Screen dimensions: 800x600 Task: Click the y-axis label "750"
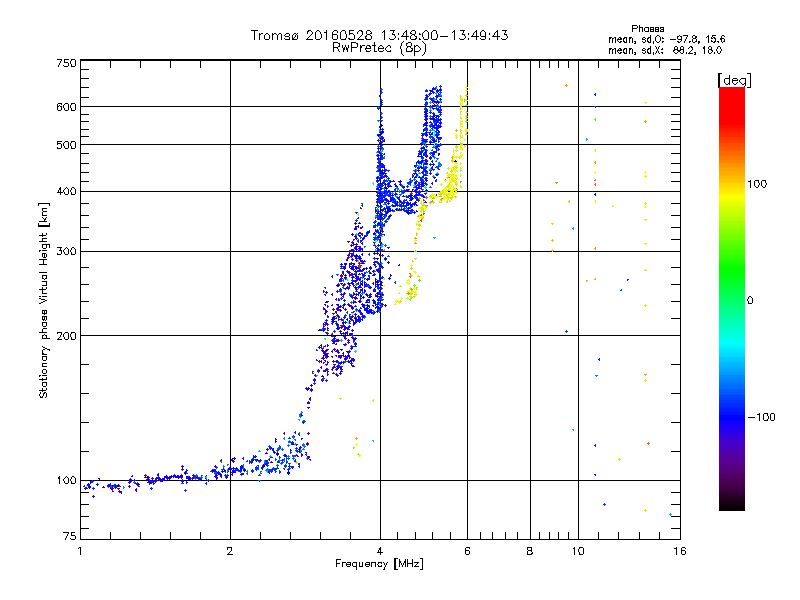[66, 63]
